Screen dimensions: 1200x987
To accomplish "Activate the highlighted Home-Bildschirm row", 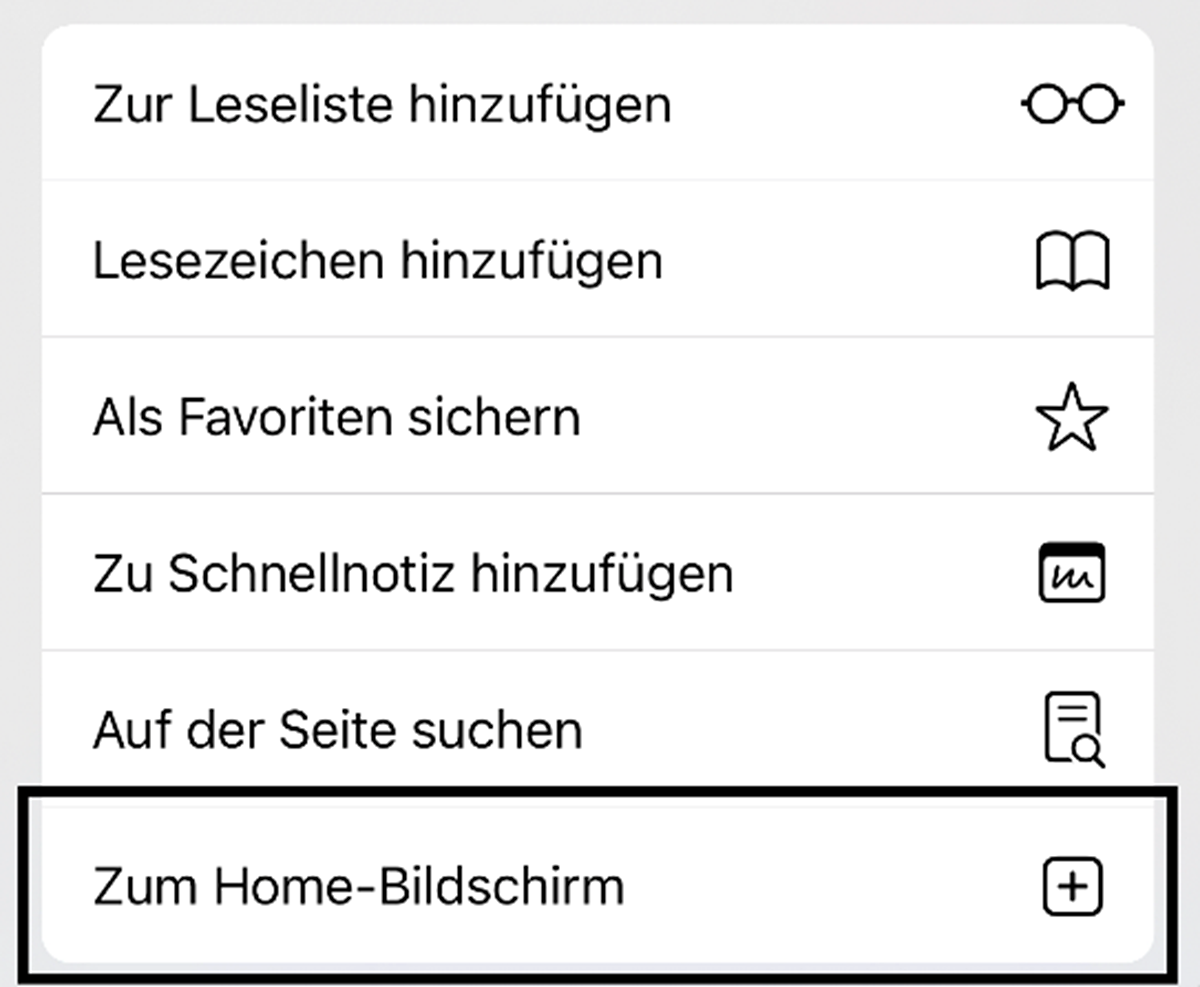I will point(599,886).
